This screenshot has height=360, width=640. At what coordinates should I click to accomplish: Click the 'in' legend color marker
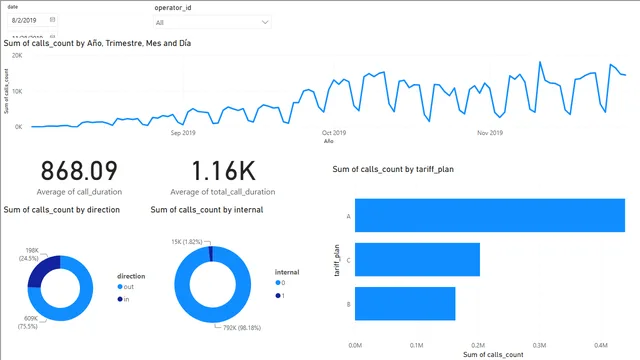120,299
